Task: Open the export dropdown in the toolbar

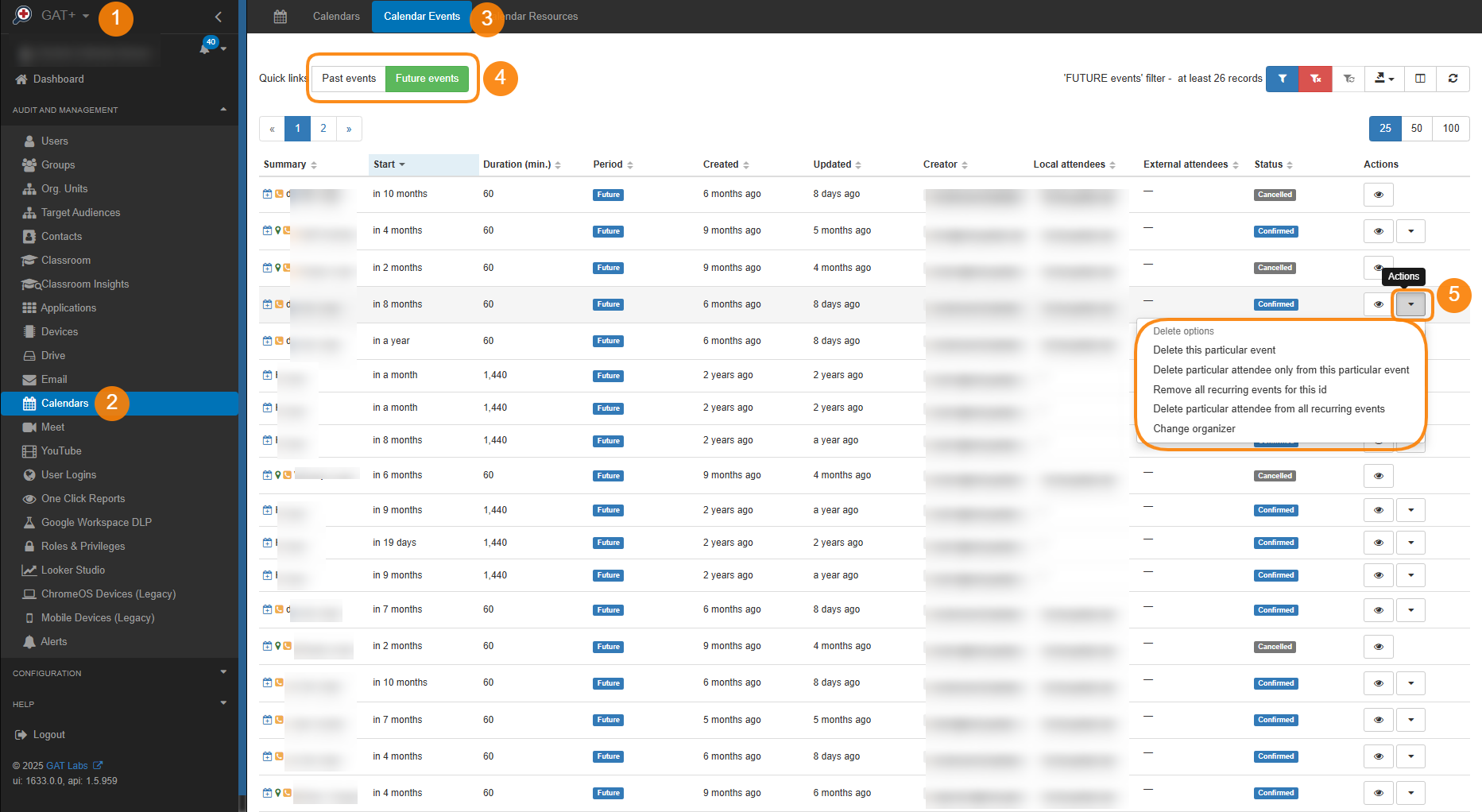Action: point(1384,79)
